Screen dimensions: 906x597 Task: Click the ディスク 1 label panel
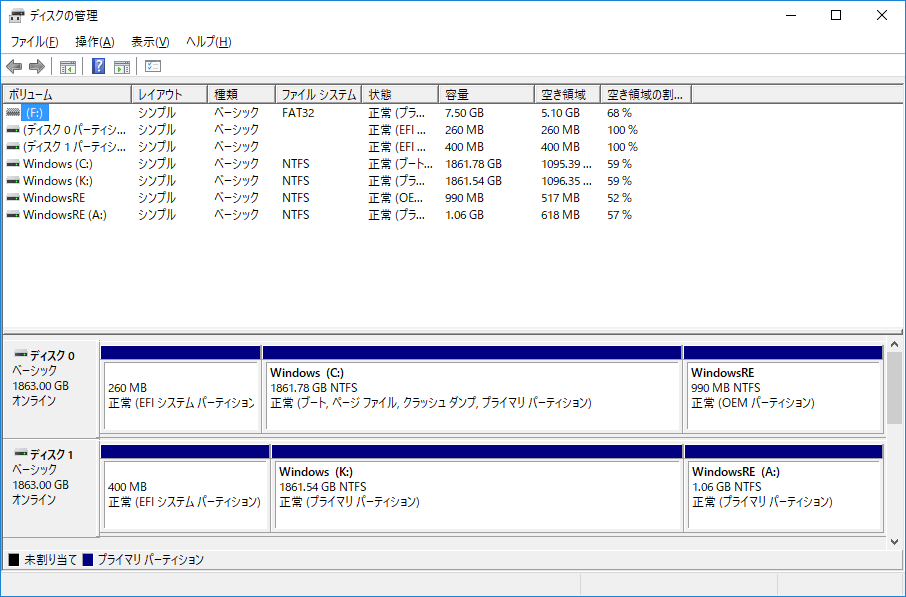coord(51,488)
